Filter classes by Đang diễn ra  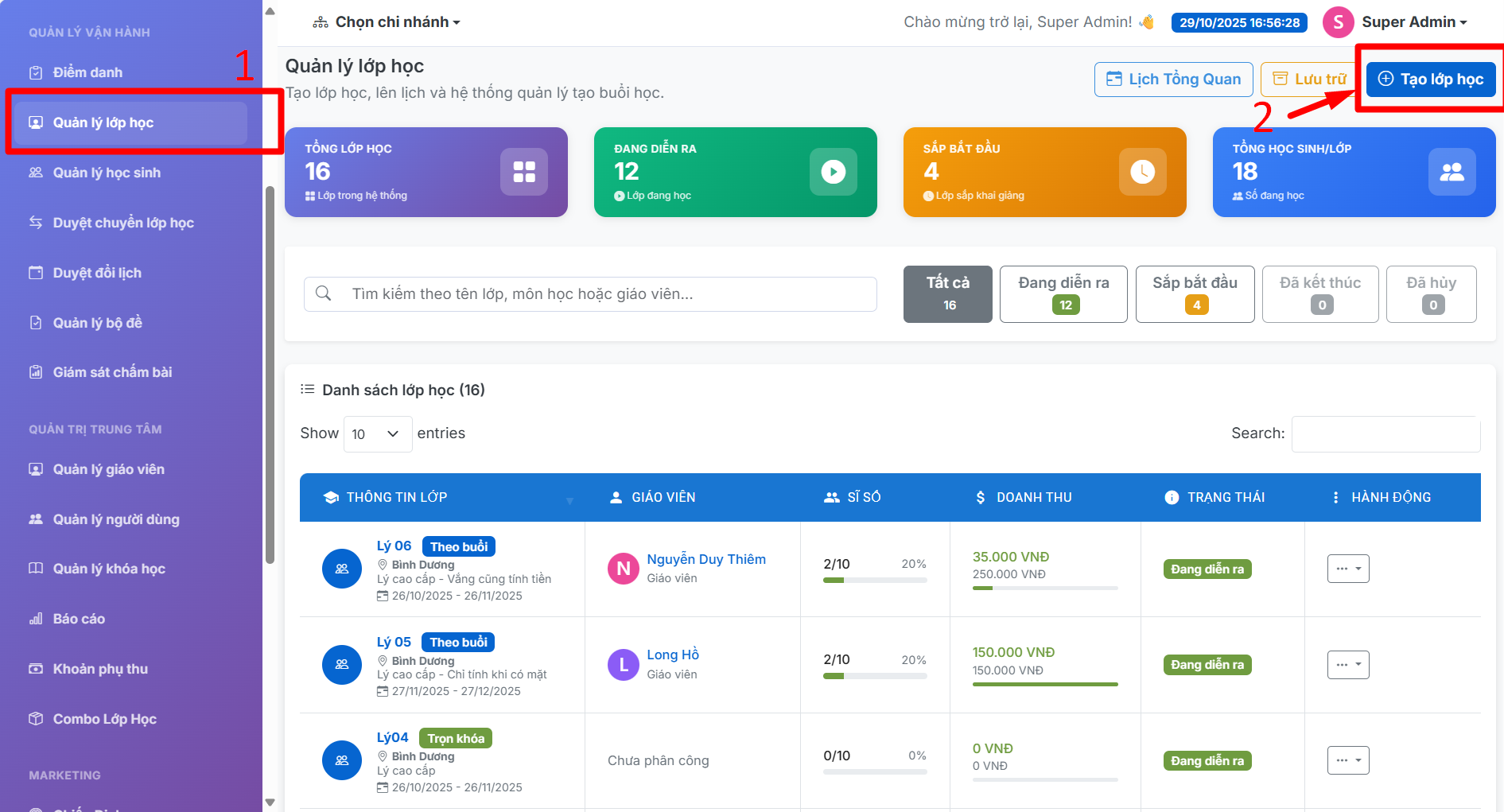coord(1063,294)
